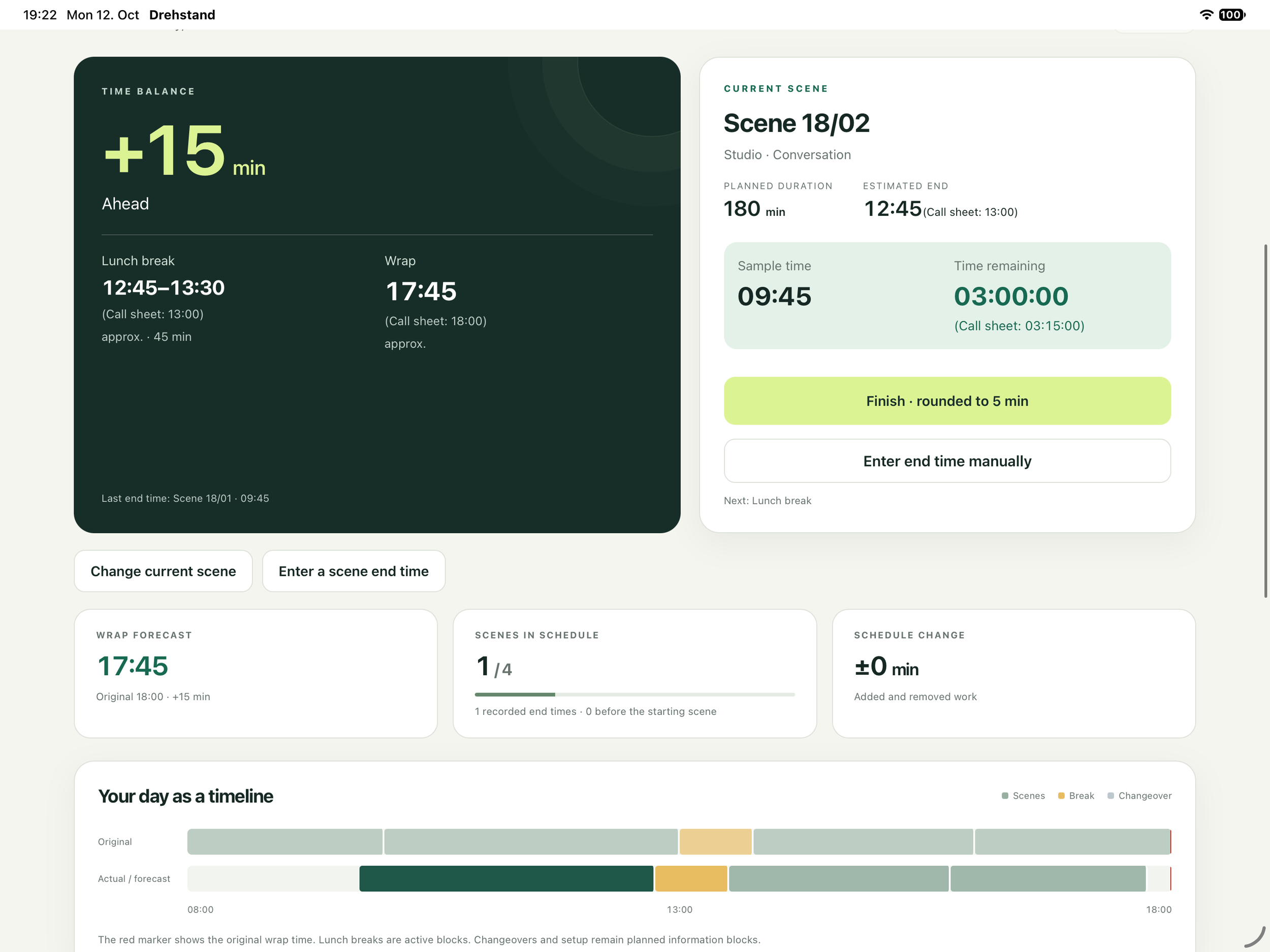Click Finish rounded to 5 min button
Screen dimensions: 1270x952
pos(947,401)
